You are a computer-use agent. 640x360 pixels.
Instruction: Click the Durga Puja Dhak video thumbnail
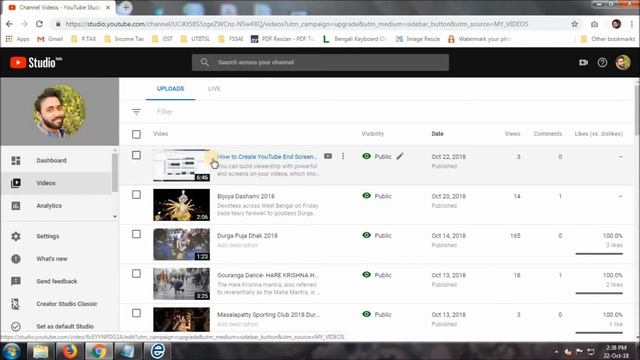[181, 244]
